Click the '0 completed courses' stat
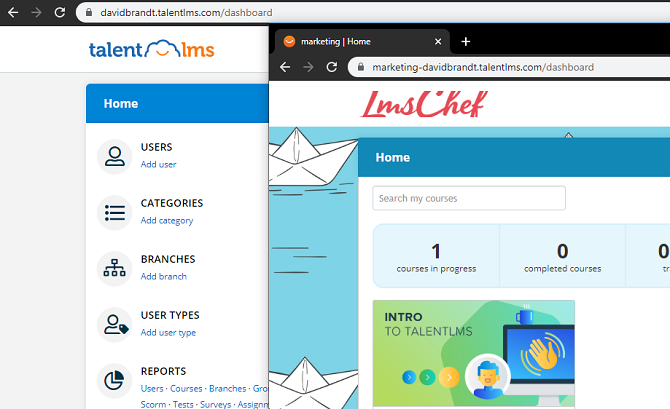Screen dimensions: 670x409 (562, 256)
